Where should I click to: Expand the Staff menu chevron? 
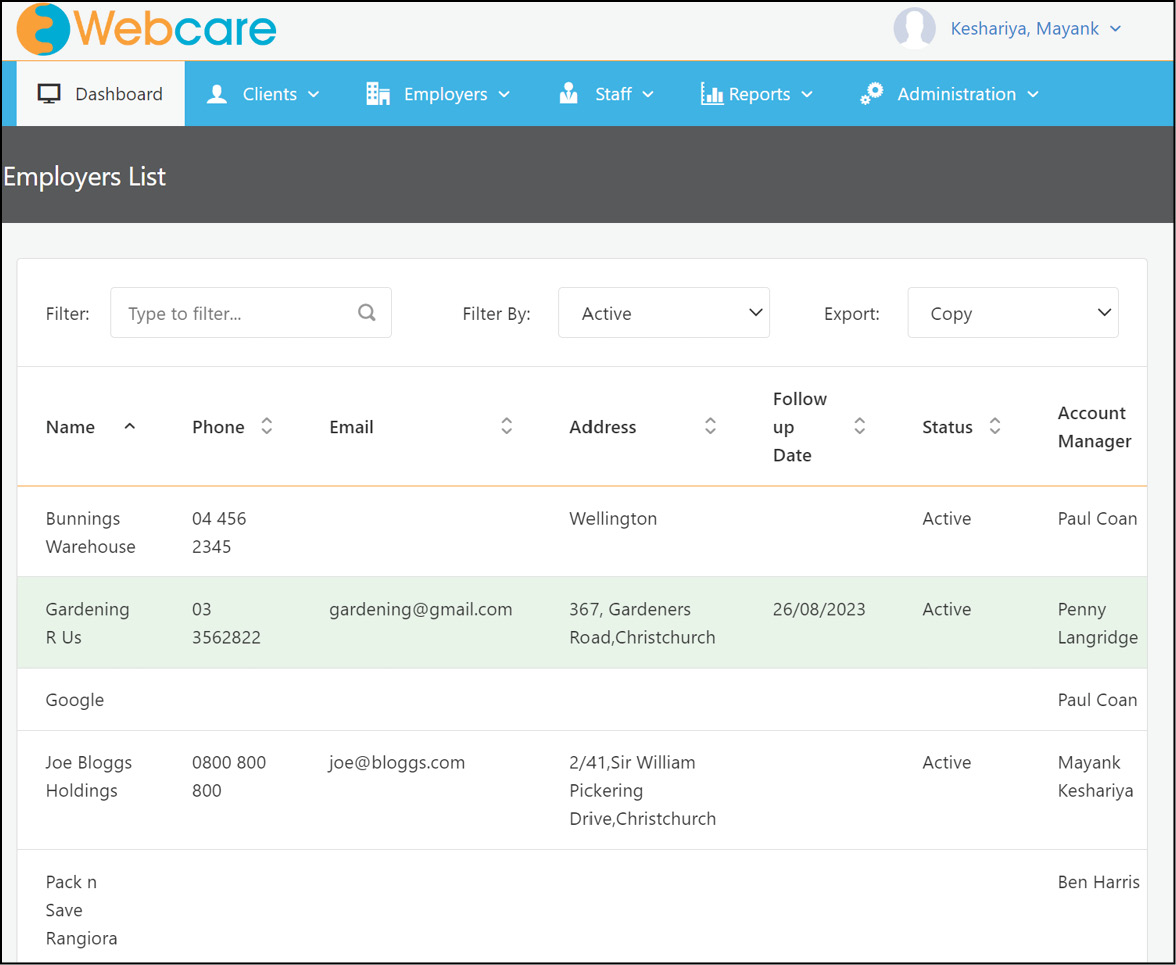[648, 94]
